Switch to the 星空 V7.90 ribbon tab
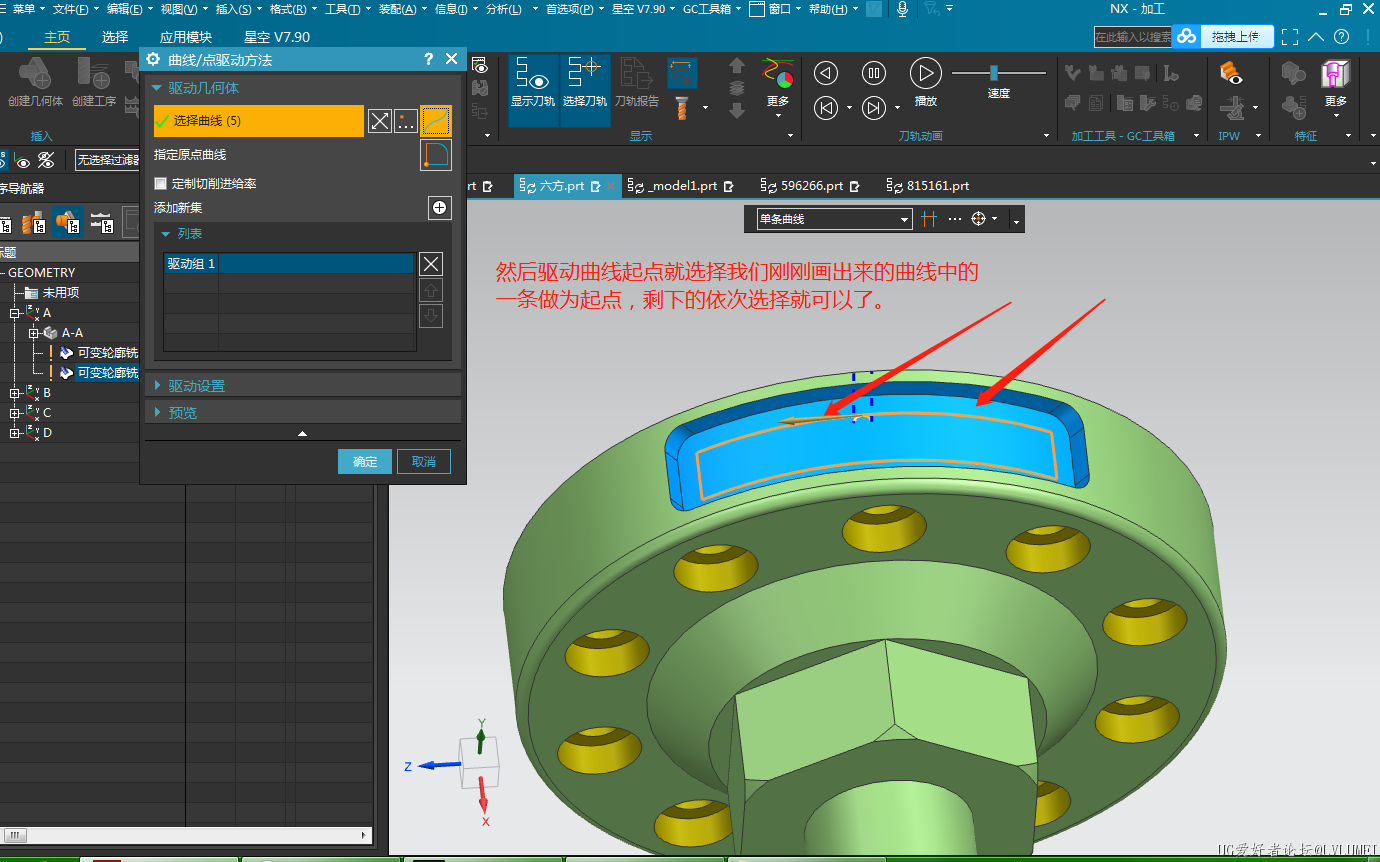1380x862 pixels. click(277, 37)
